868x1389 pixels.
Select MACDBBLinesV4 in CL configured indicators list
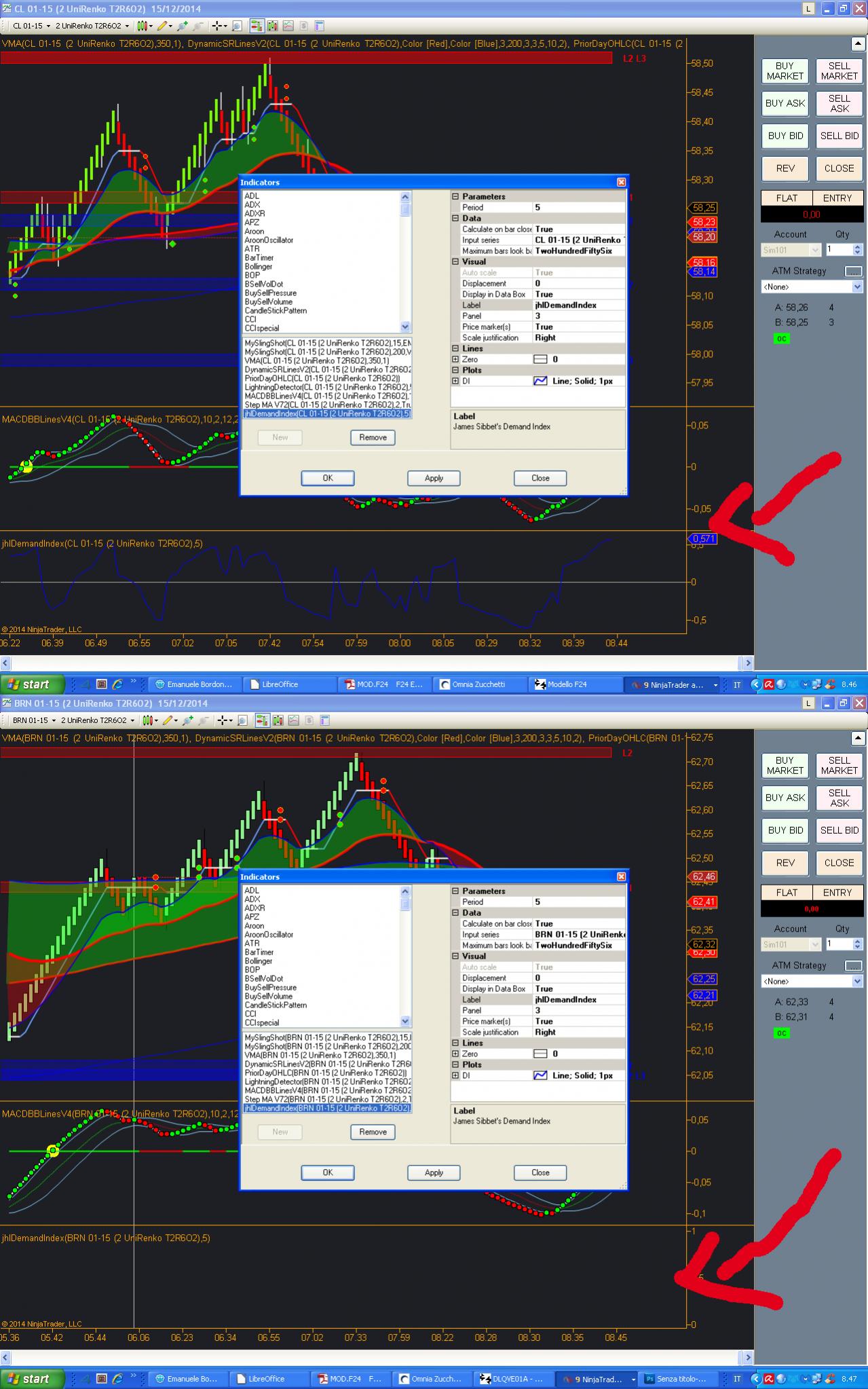[x=327, y=396]
